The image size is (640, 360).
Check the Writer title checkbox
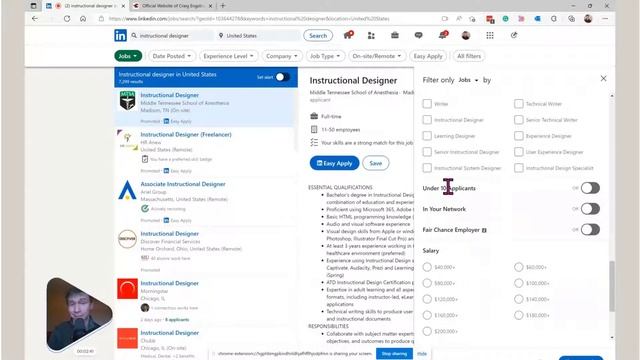pyautogui.click(x=427, y=104)
